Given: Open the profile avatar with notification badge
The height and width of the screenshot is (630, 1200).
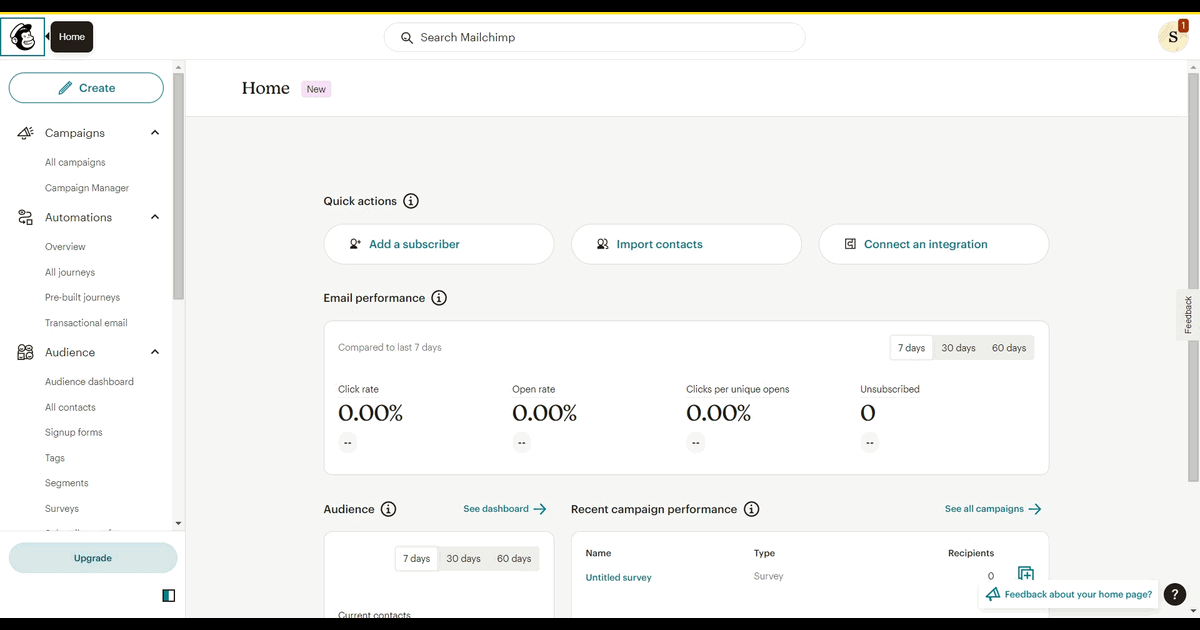Looking at the screenshot, I should click(1173, 37).
